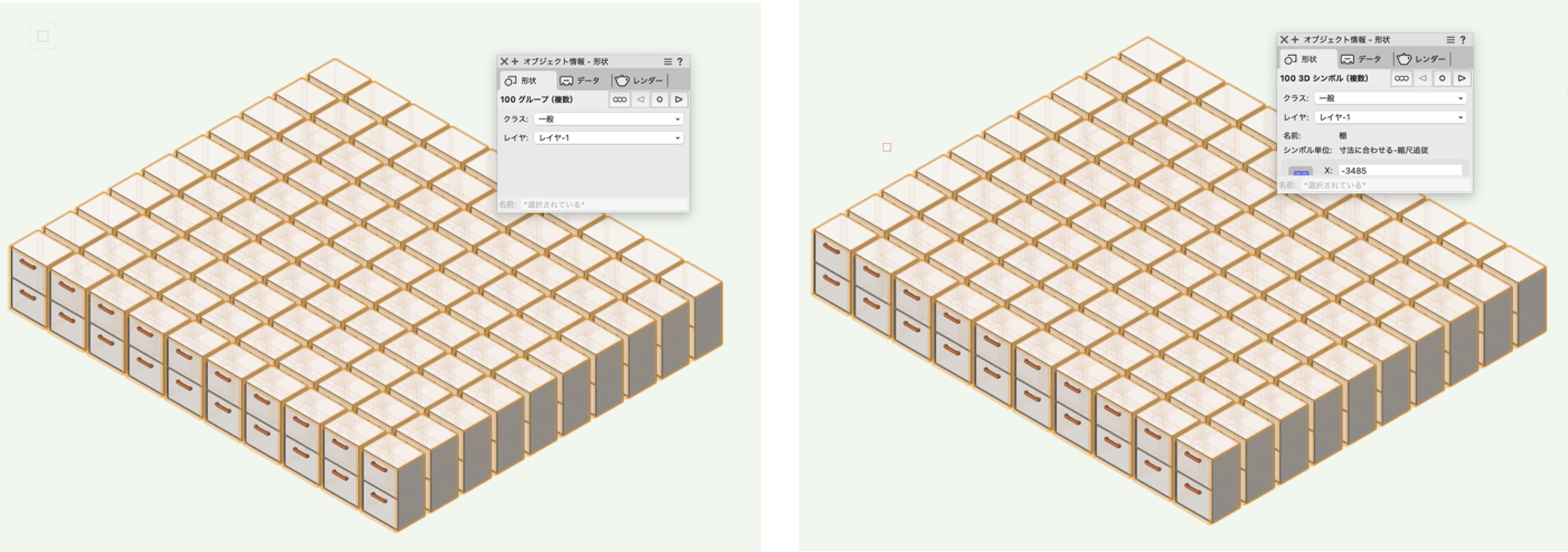
Task: Click the teapot レンダー tab in the 3D シンボル palette
Action: [x=1422, y=59]
